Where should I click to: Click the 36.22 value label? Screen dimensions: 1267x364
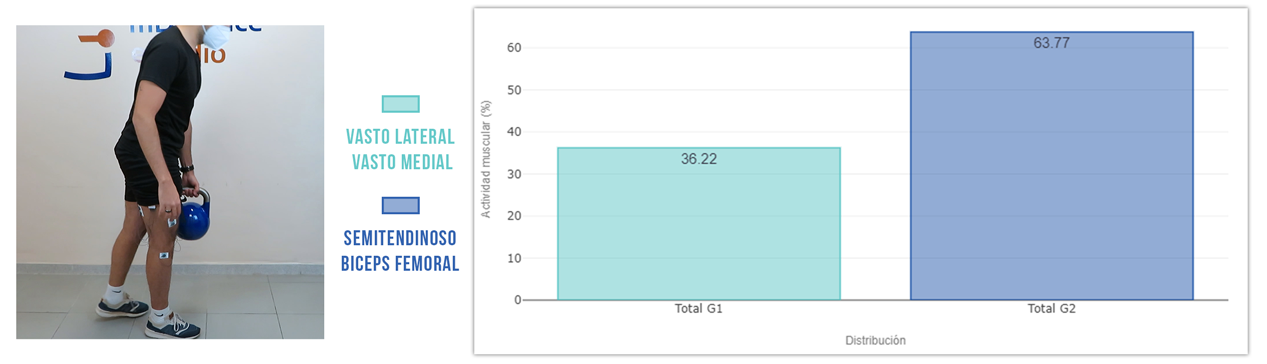click(x=699, y=159)
